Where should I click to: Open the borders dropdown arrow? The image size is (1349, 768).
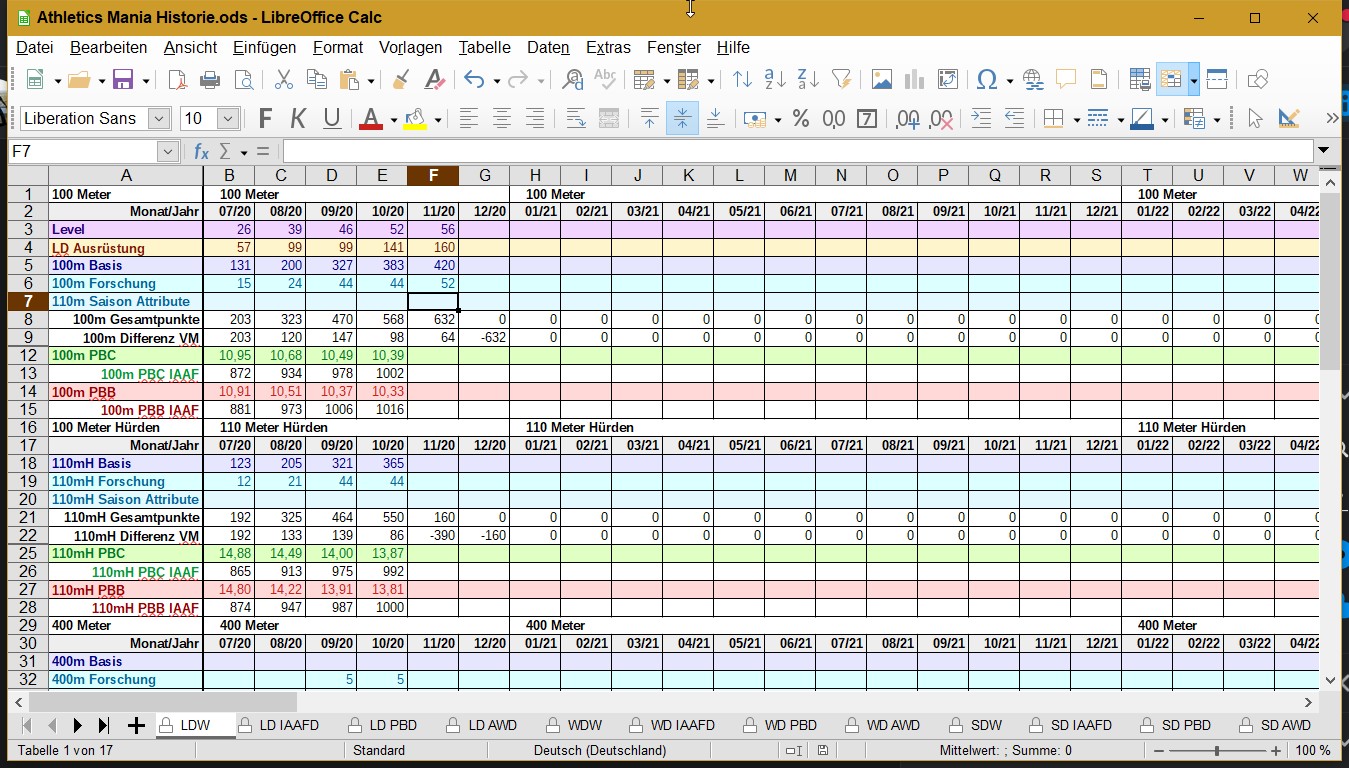(1076, 120)
